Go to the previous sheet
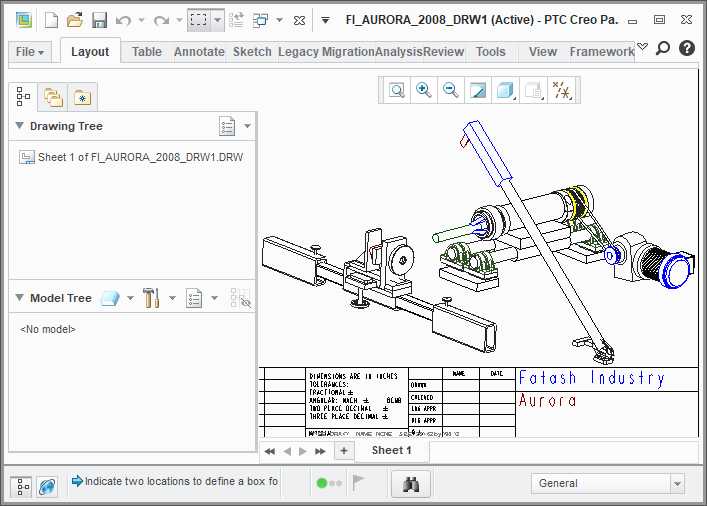Image resolution: width=707 pixels, height=506 pixels. click(287, 451)
